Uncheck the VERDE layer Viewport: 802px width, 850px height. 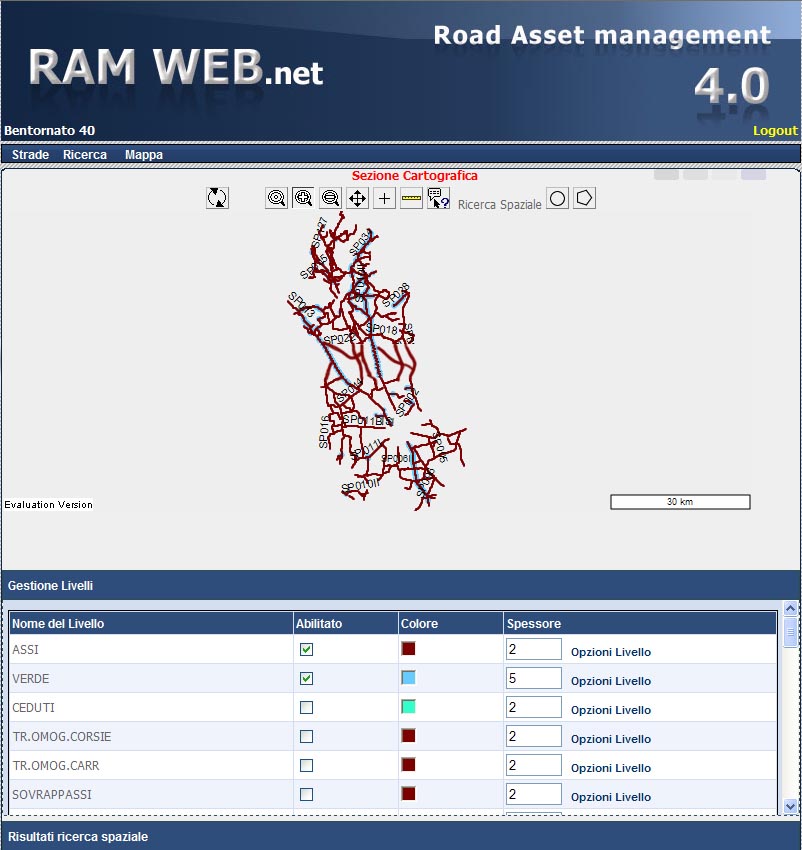coord(307,678)
